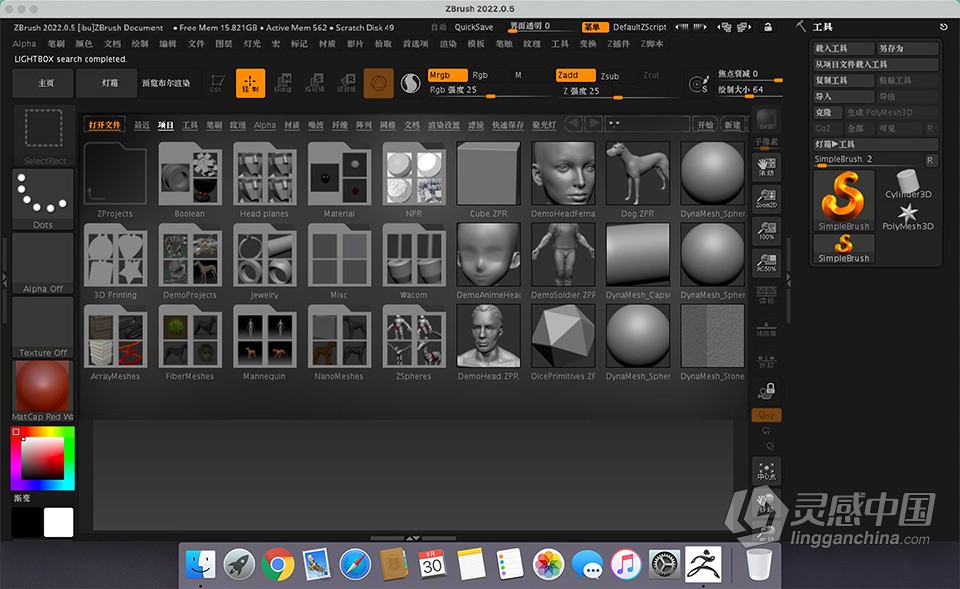Click the 导入 import button

(x=843, y=96)
